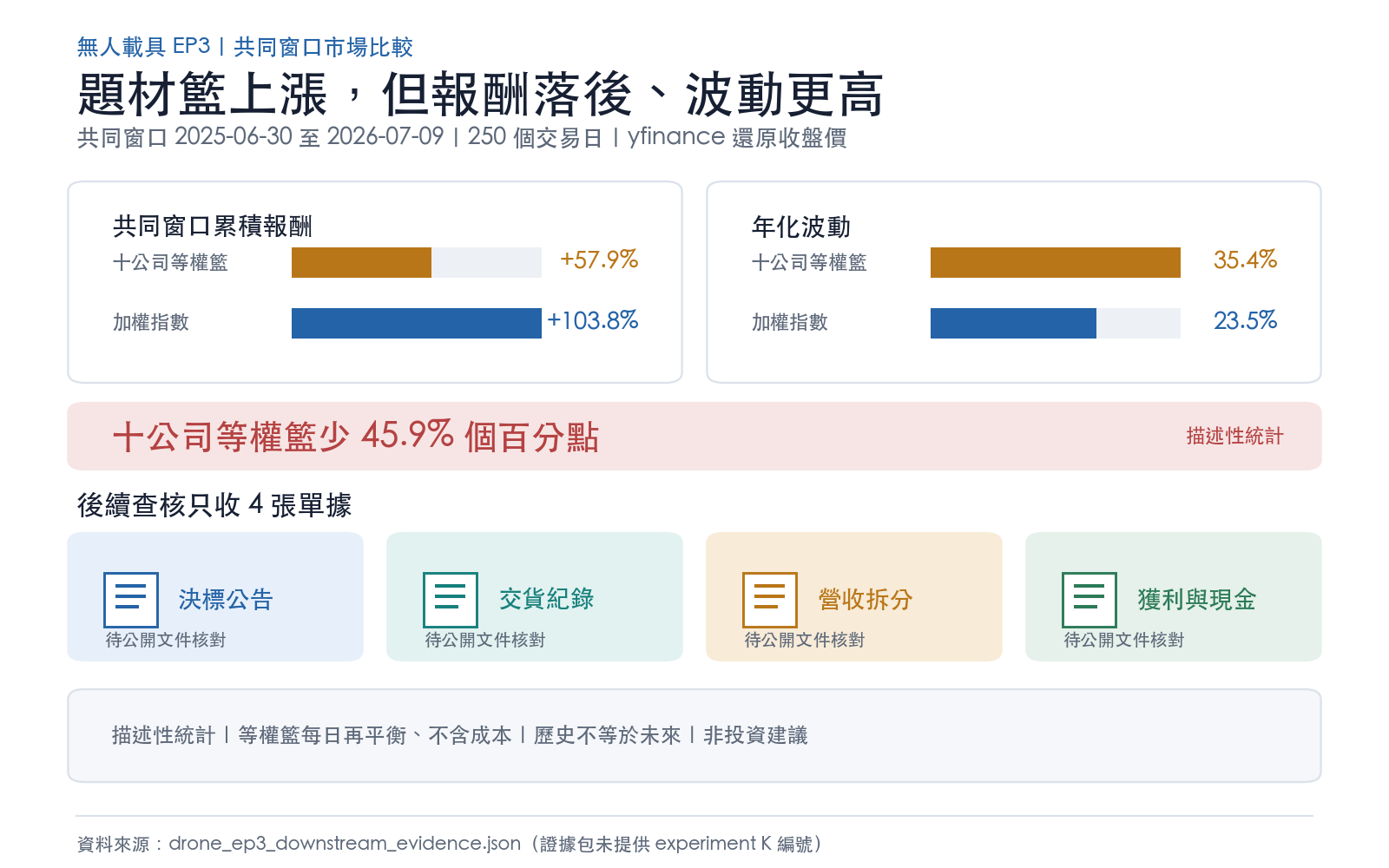Click the orange 十公司等權籃 volatility bar
Viewport: 1389px width, 868px height.
1056,262
